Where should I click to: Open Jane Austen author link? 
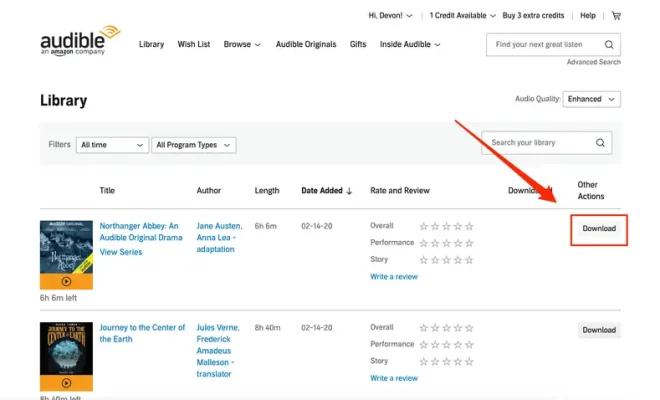(219, 226)
